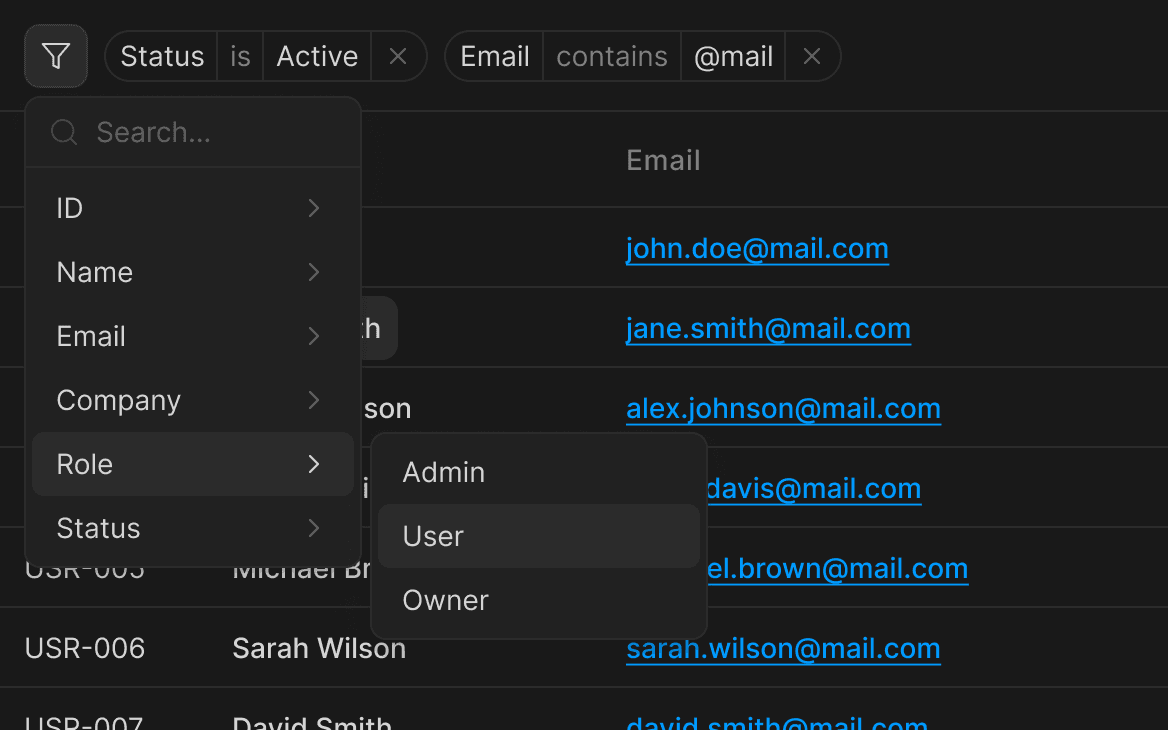Image resolution: width=1168 pixels, height=730 pixels.
Task: Expand the Name filter chevron
Action: tap(314, 272)
